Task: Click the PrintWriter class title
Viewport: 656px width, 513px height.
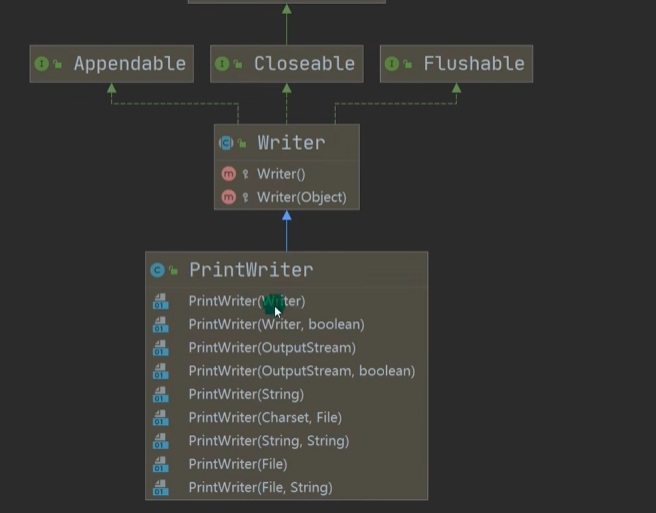Action: coord(251,270)
